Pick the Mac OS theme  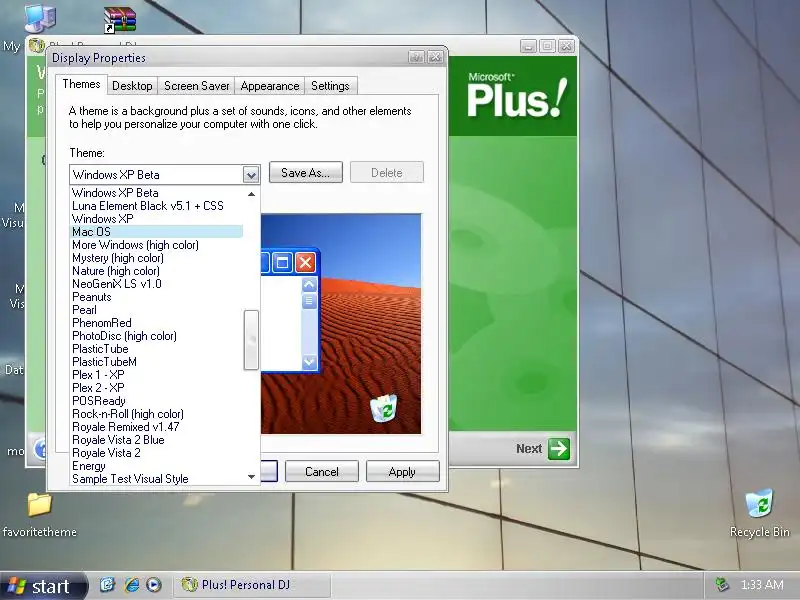pos(156,232)
